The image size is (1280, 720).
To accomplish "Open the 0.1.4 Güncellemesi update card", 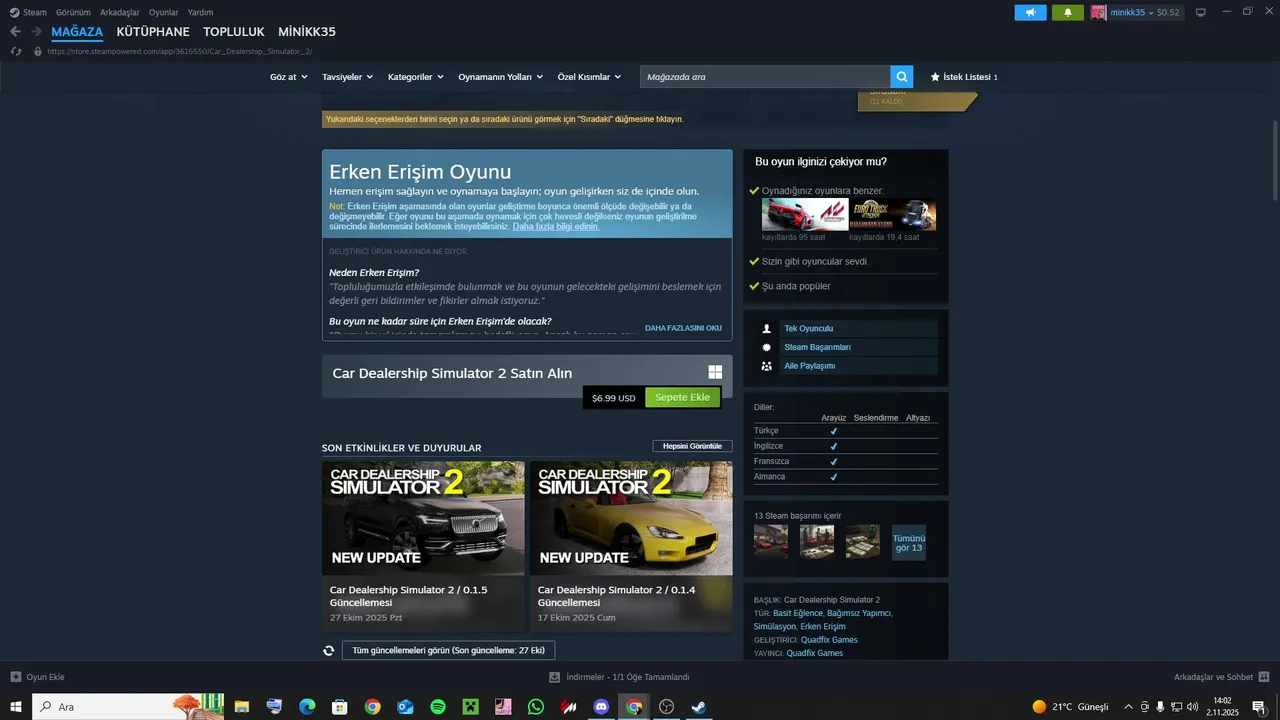I will [x=631, y=546].
